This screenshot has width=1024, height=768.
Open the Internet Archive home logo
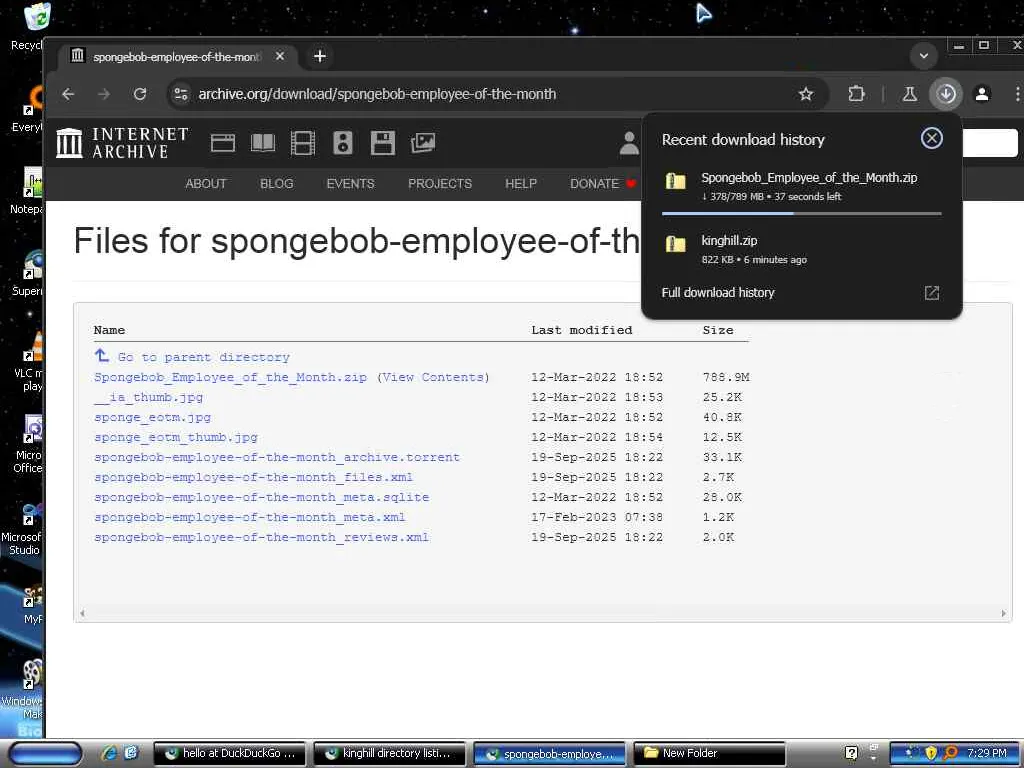point(122,142)
